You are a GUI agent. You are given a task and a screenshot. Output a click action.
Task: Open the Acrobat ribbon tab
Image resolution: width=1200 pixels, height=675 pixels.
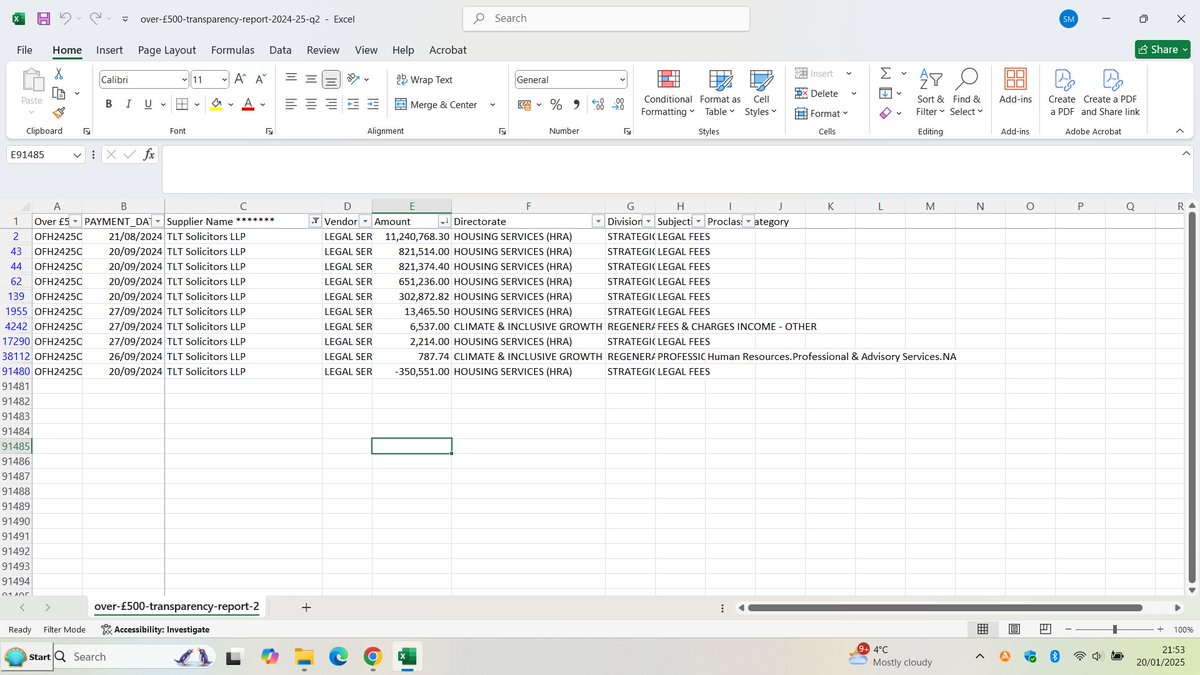[448, 50]
